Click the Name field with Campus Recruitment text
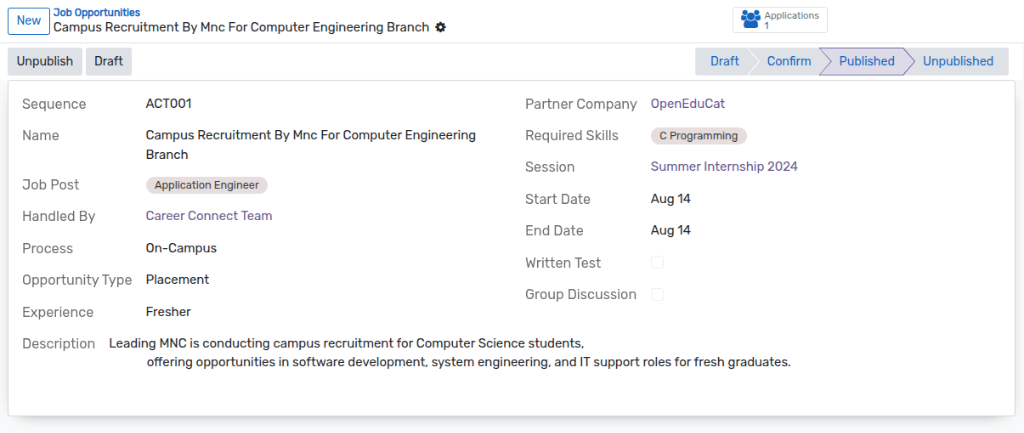 (311, 145)
